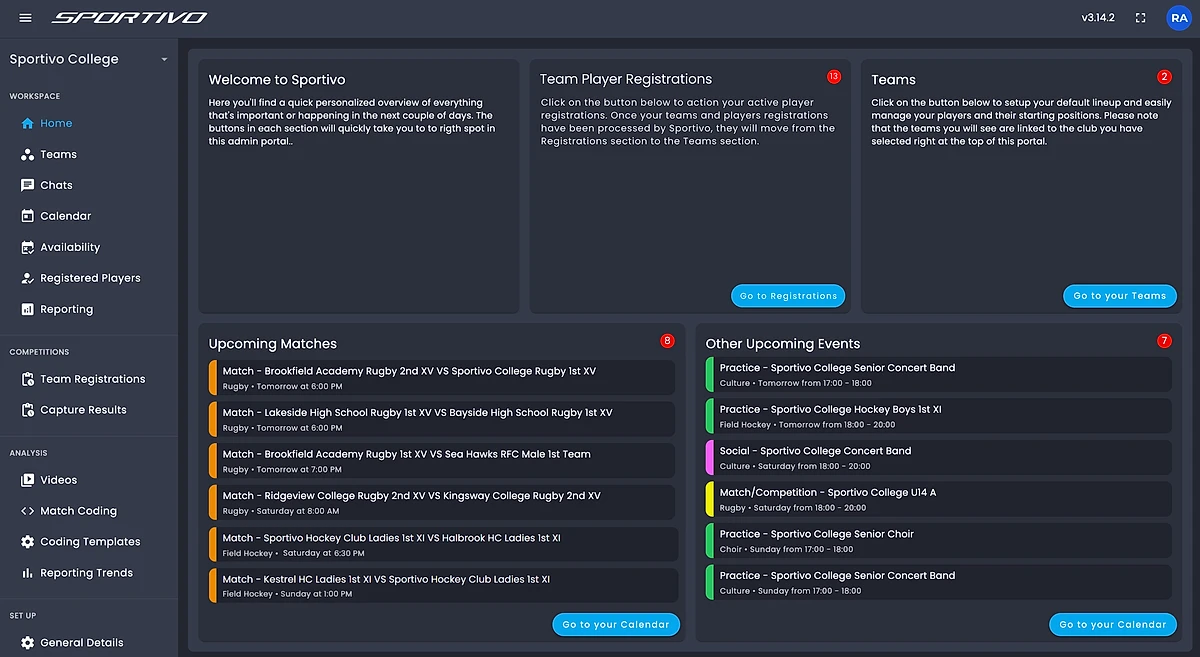Click the red 7 Upcoming Events badge

pos(1164,341)
